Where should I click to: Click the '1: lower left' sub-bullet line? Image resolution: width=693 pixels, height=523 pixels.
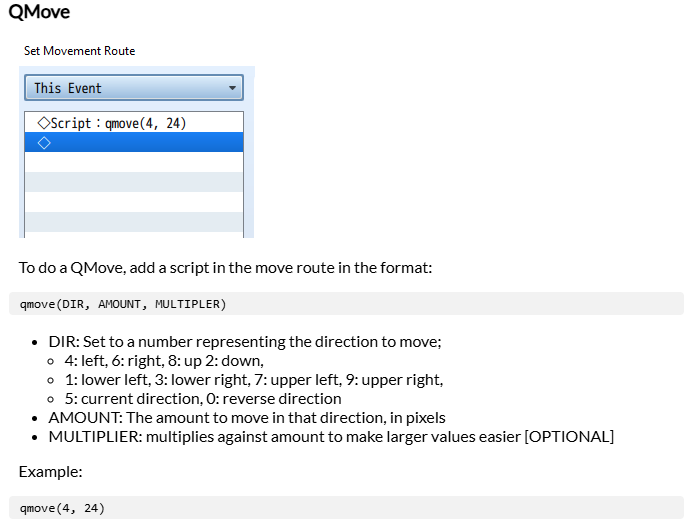tap(254, 380)
